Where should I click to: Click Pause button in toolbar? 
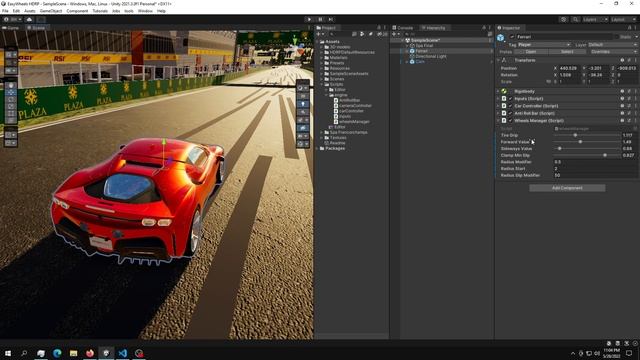click(x=320, y=19)
